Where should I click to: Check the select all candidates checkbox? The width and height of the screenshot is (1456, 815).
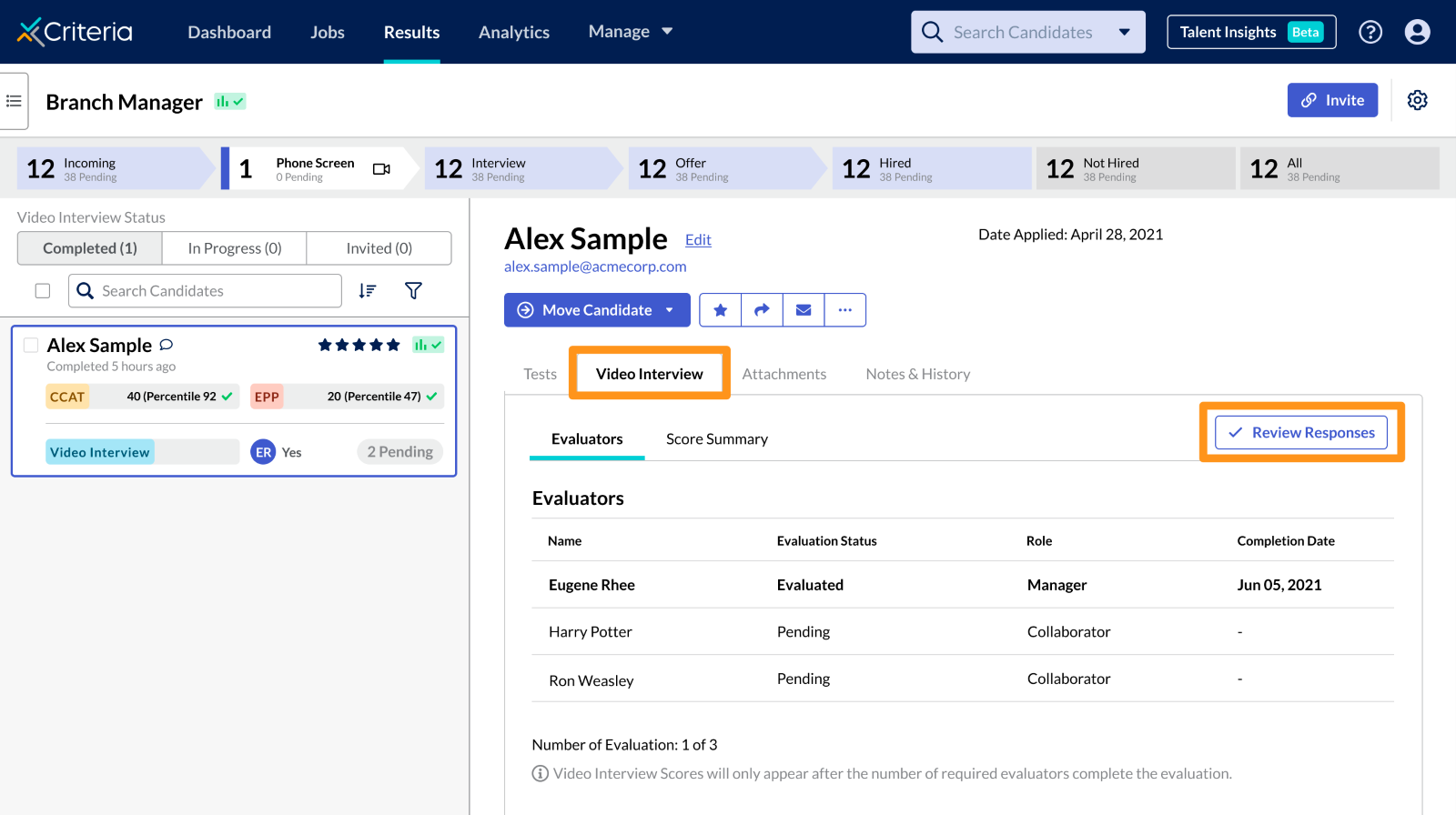pyautogui.click(x=43, y=291)
